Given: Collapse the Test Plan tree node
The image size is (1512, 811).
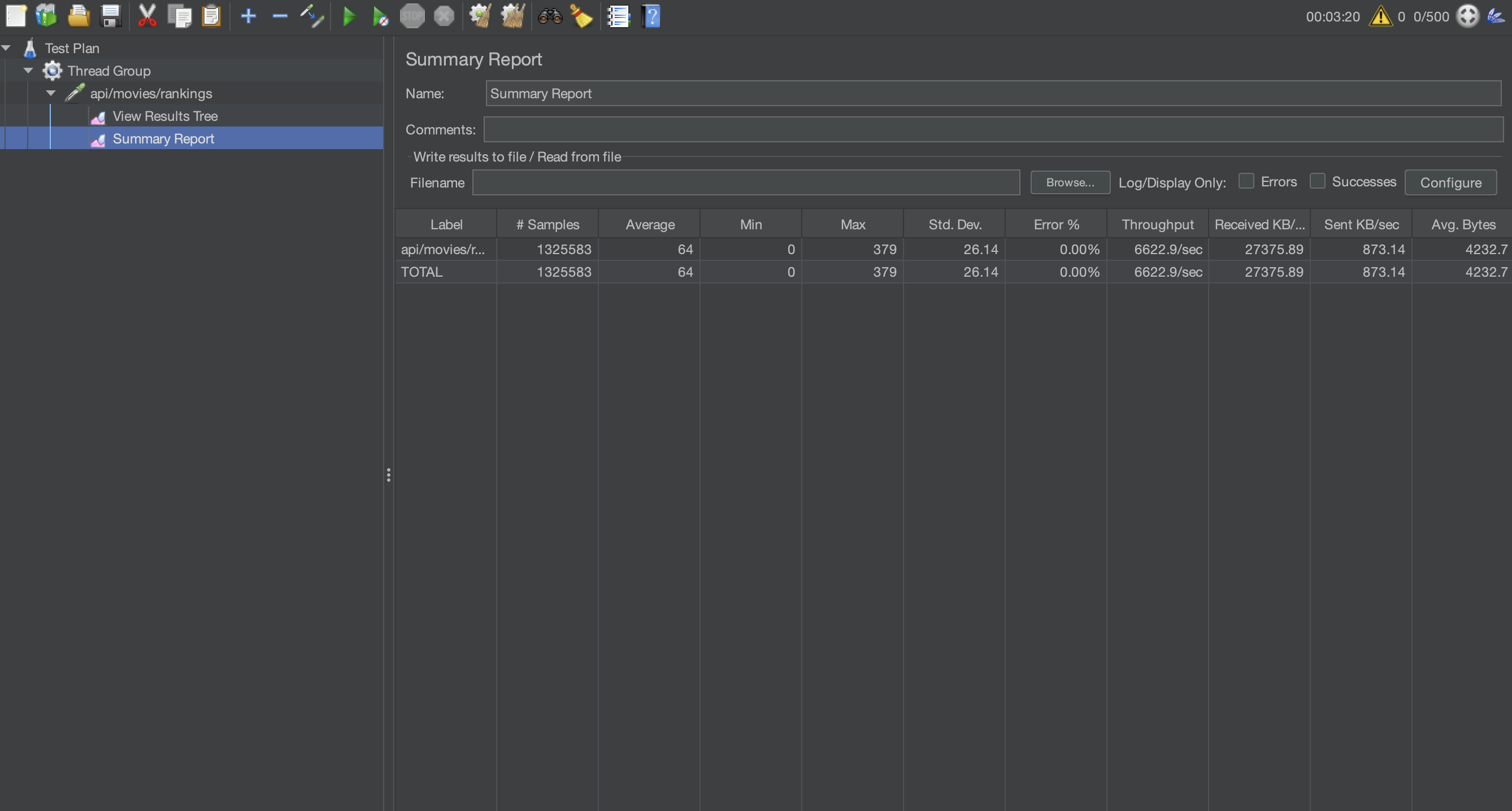Looking at the screenshot, I should point(6,48).
